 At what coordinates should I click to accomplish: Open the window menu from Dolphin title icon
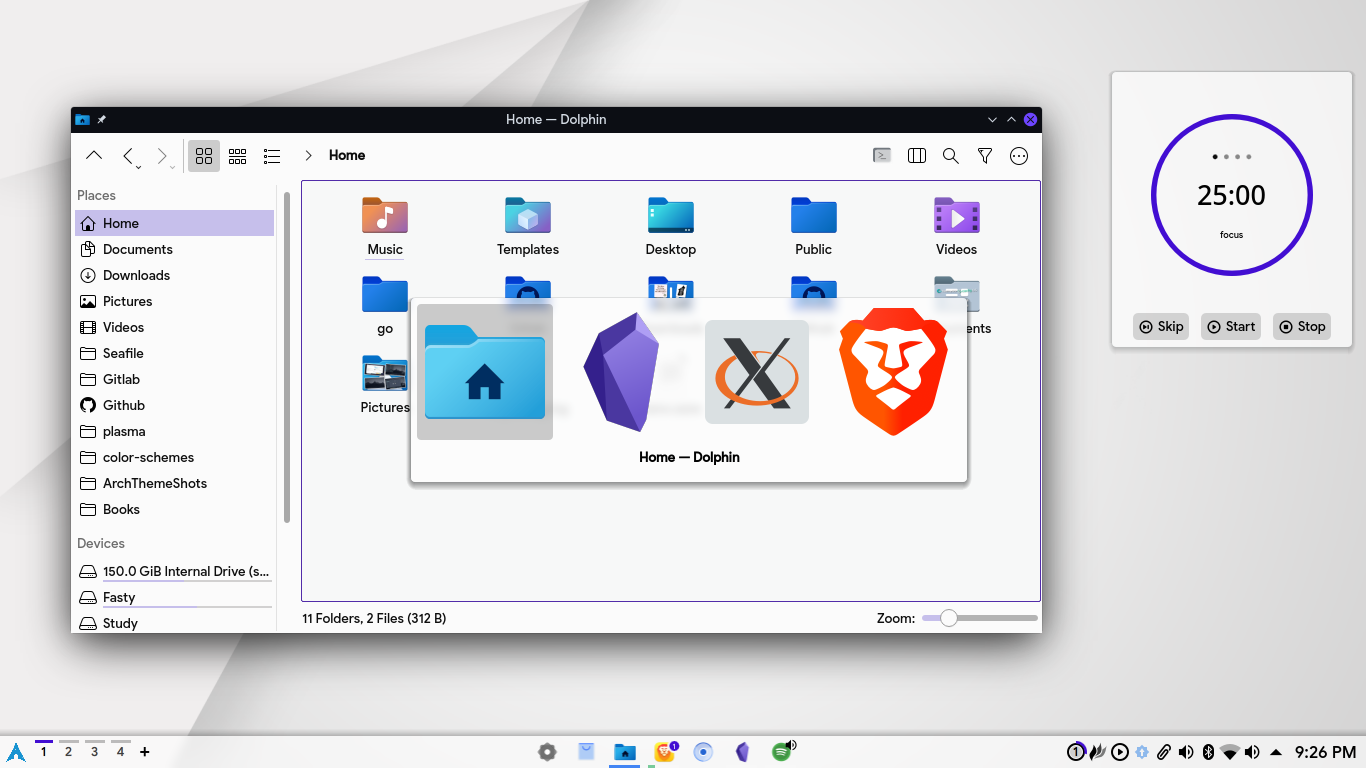82,119
